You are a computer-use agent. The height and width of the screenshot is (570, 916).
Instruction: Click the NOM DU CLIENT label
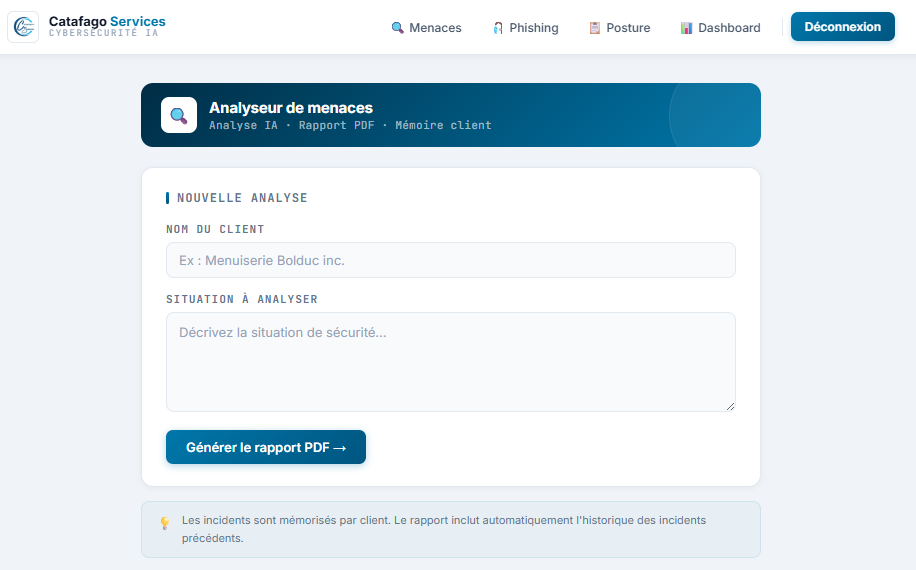215,230
